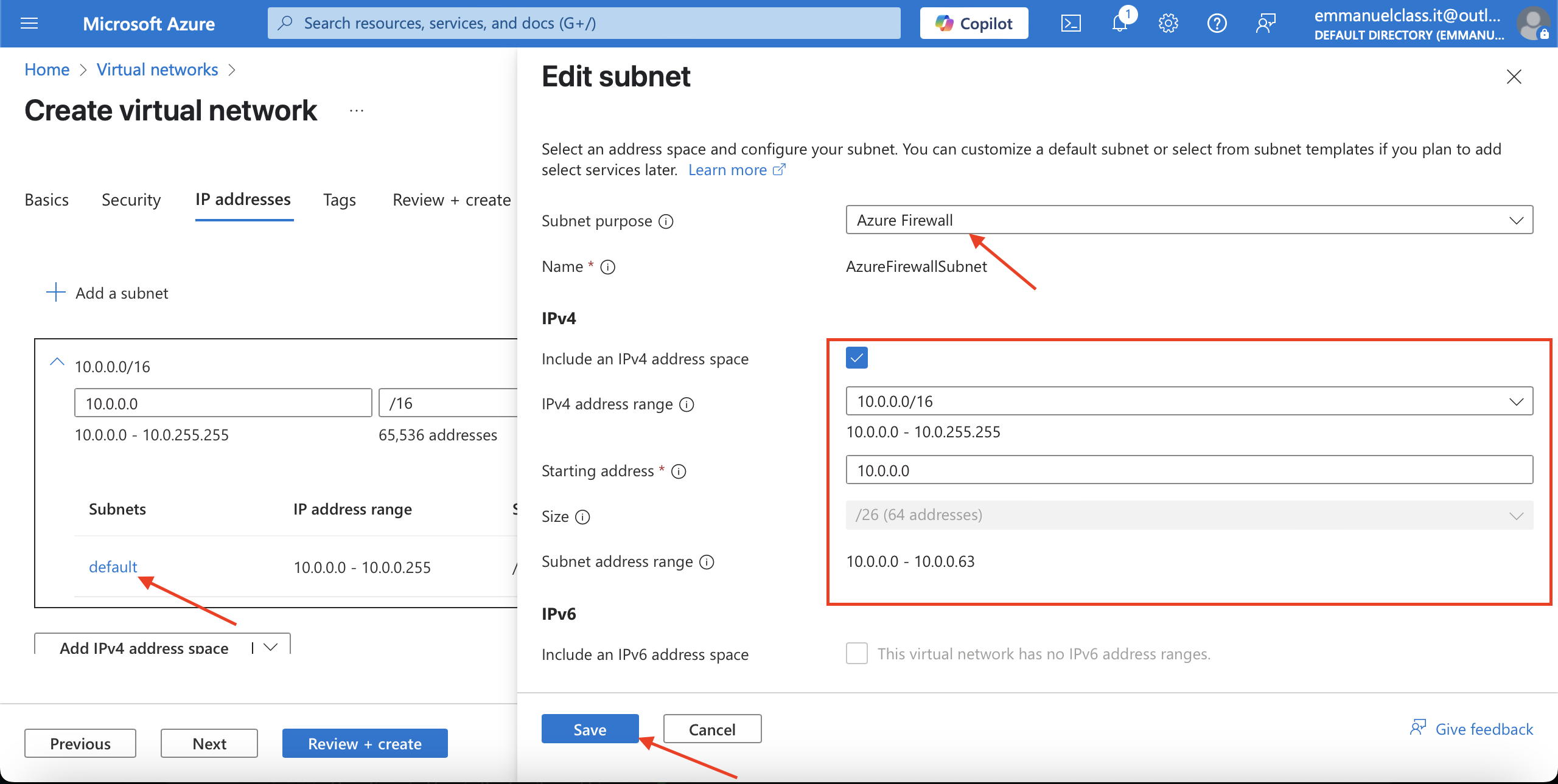The image size is (1558, 784).
Task: Show info for the Name field
Action: (608, 267)
